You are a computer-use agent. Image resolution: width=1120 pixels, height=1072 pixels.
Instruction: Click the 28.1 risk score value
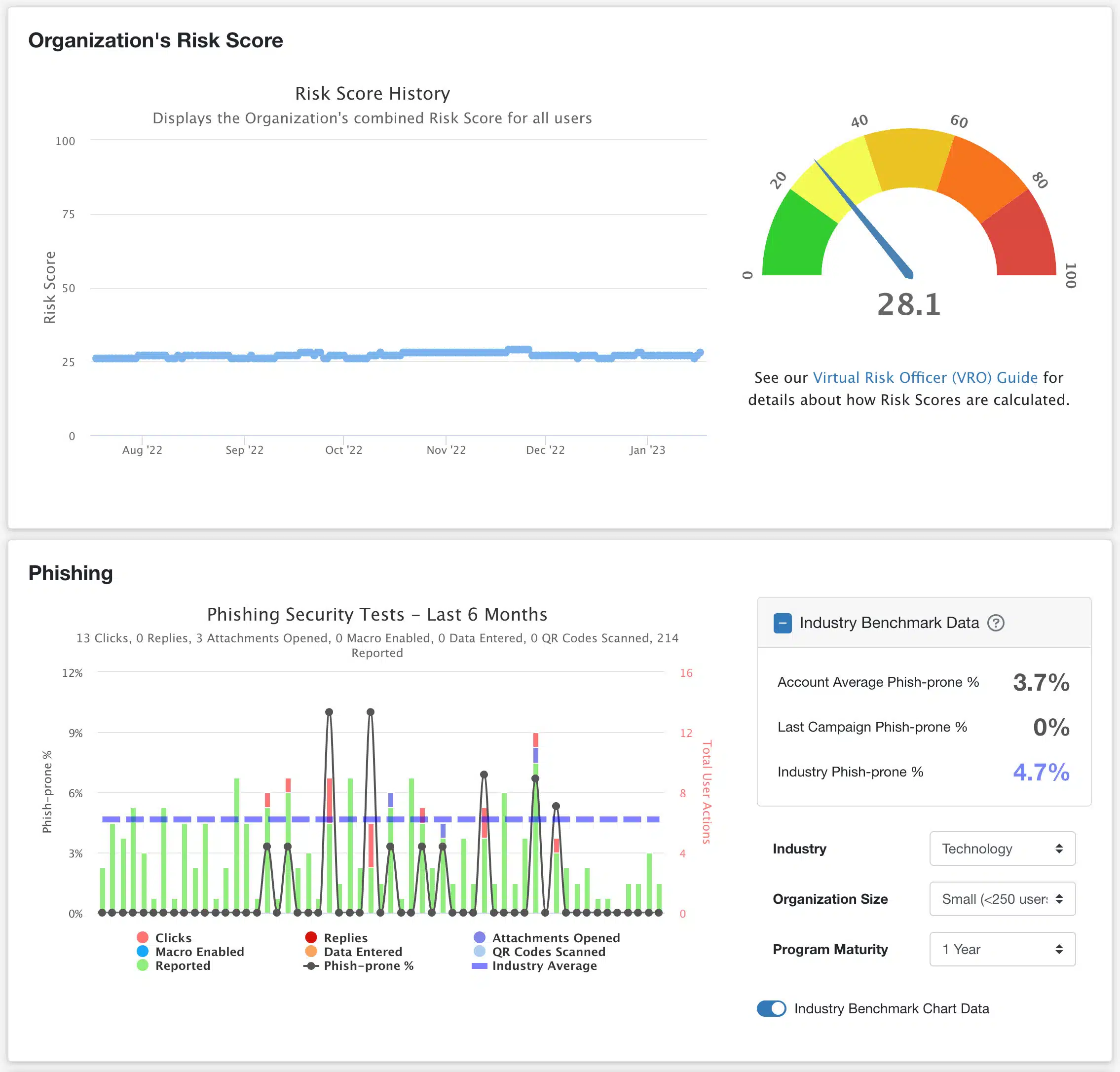coord(908,304)
